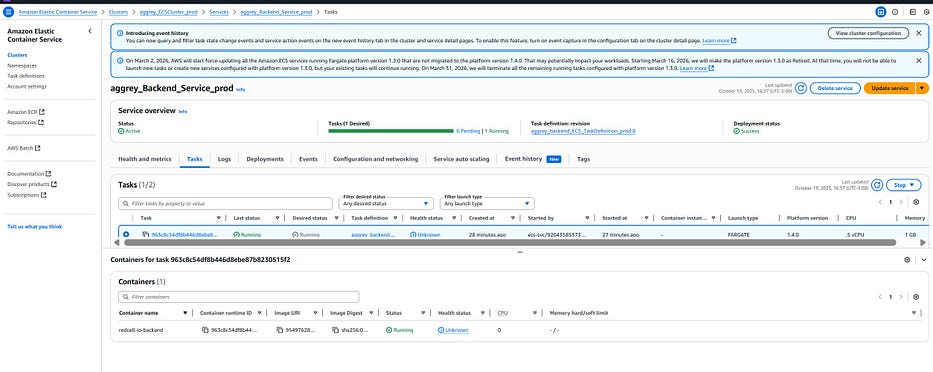Viewport: 933px width, 372px height.
Task: Open the containers panel settings gear
Action: point(907,260)
